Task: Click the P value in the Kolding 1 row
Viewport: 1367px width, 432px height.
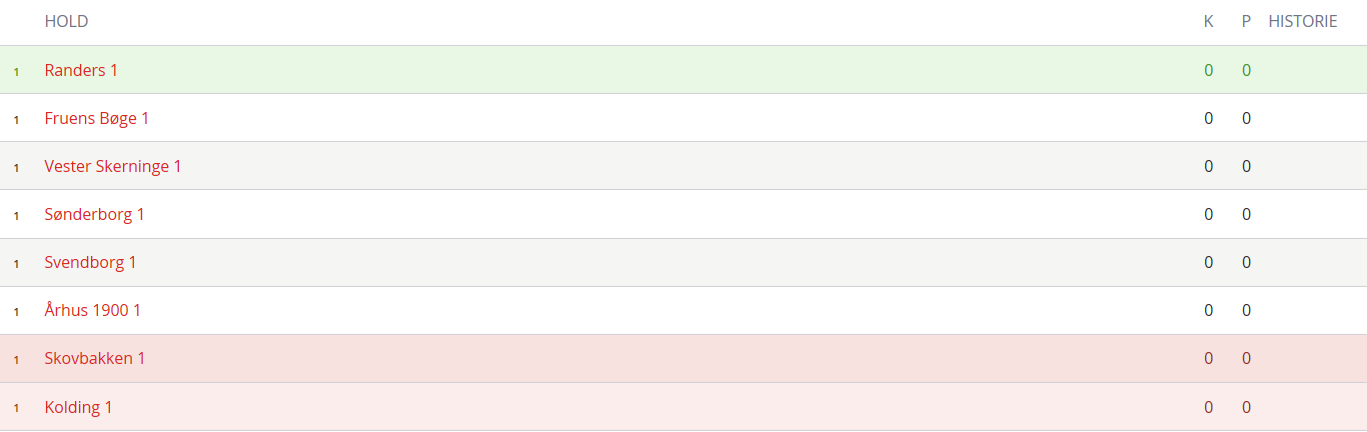Action: coord(1246,407)
